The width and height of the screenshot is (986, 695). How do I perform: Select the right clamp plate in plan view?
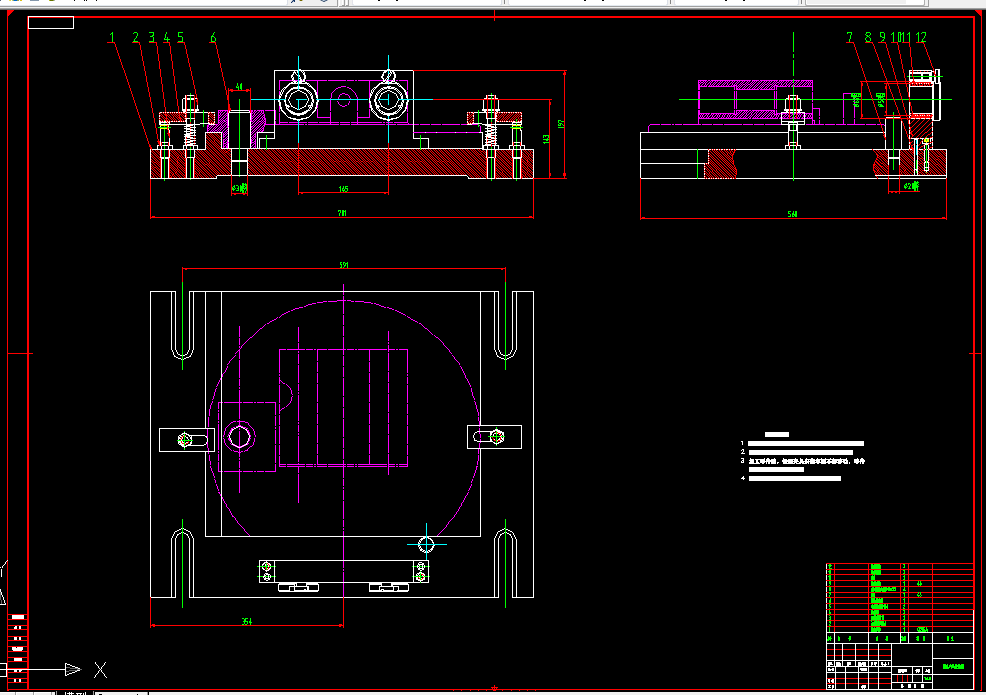click(494, 436)
